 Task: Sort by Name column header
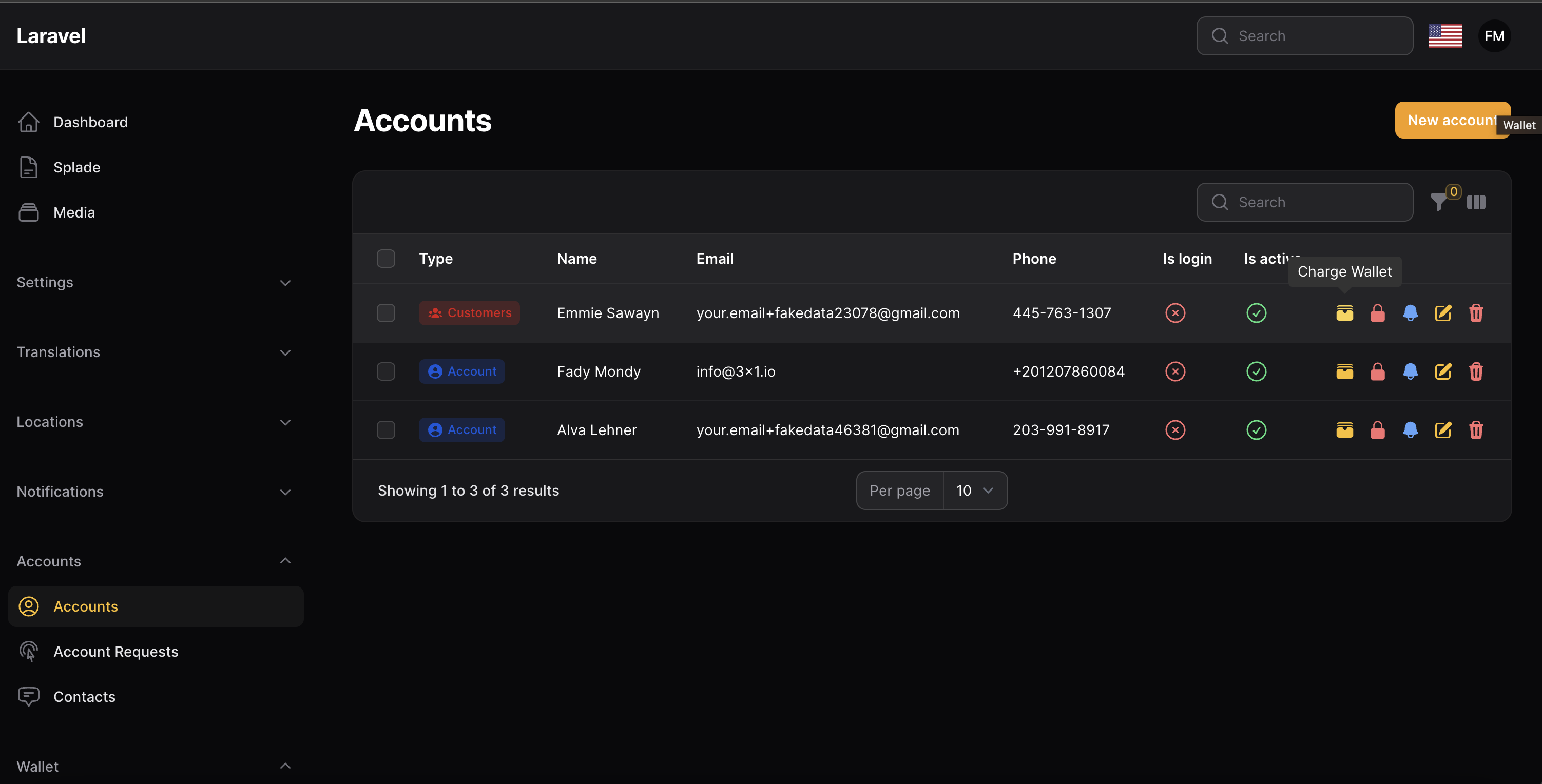click(576, 259)
